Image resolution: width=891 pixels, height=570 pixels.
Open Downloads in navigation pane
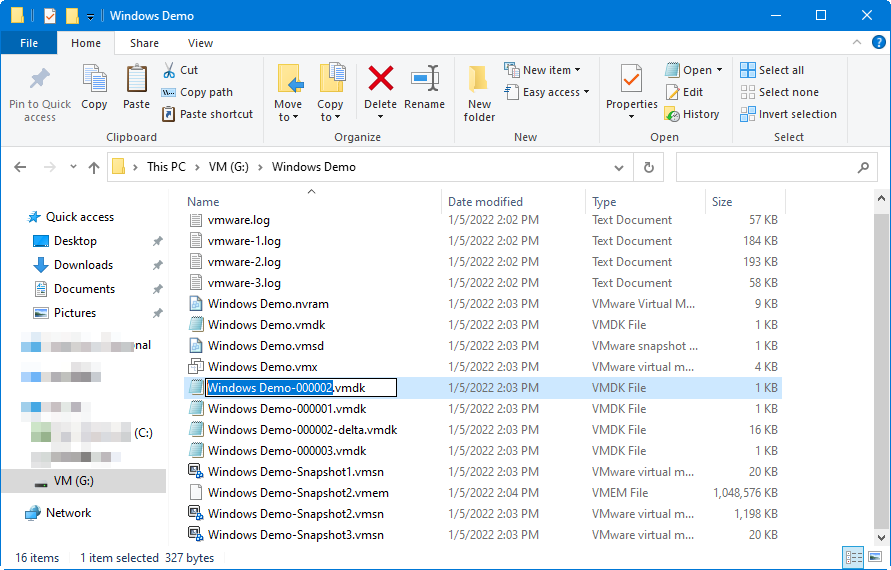coord(83,265)
